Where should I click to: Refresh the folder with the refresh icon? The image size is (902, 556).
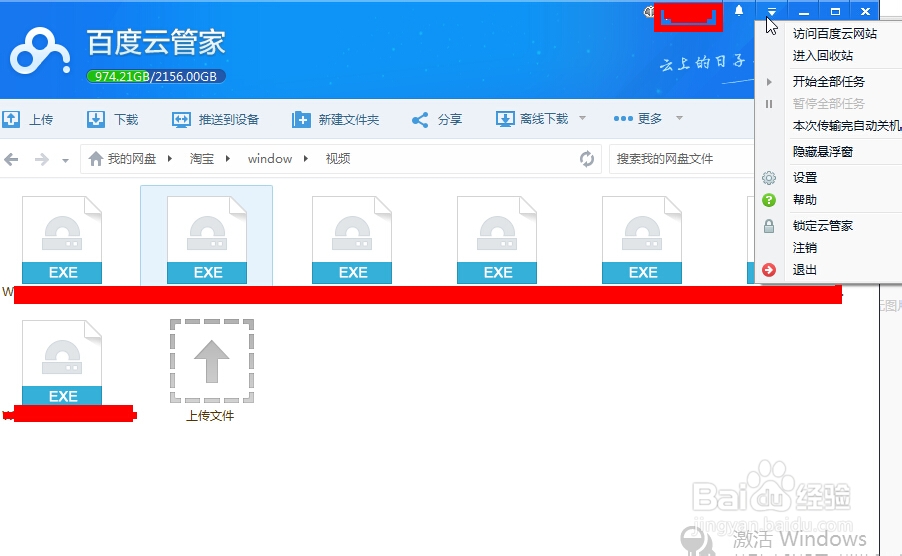pyautogui.click(x=587, y=159)
